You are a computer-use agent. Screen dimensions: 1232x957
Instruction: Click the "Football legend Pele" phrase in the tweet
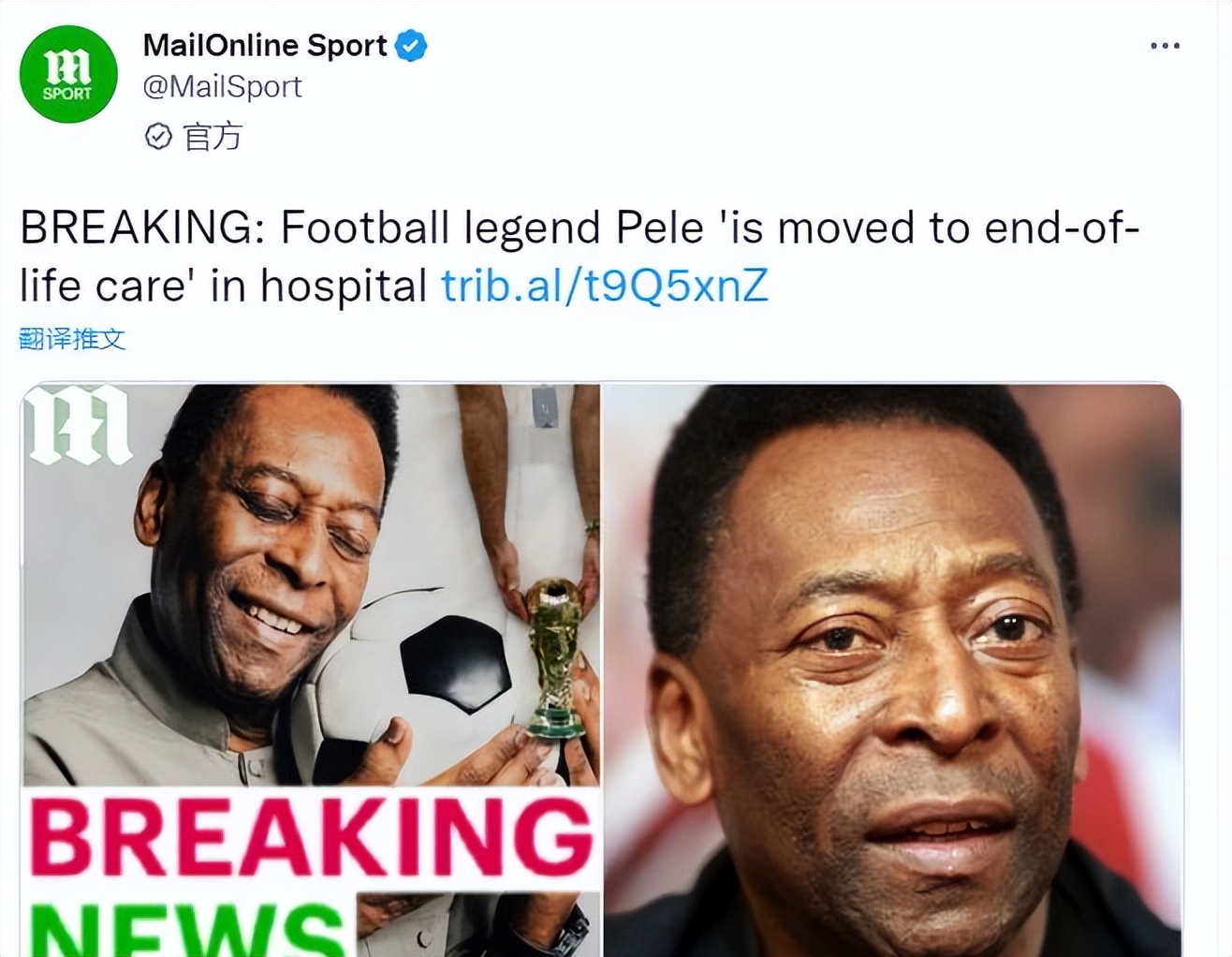(491, 228)
